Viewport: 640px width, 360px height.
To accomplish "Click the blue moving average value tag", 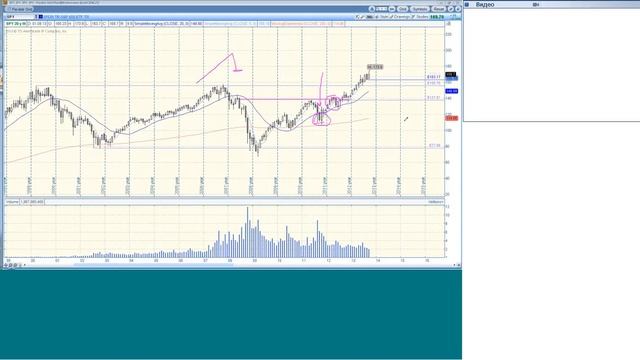I will click(452, 91).
